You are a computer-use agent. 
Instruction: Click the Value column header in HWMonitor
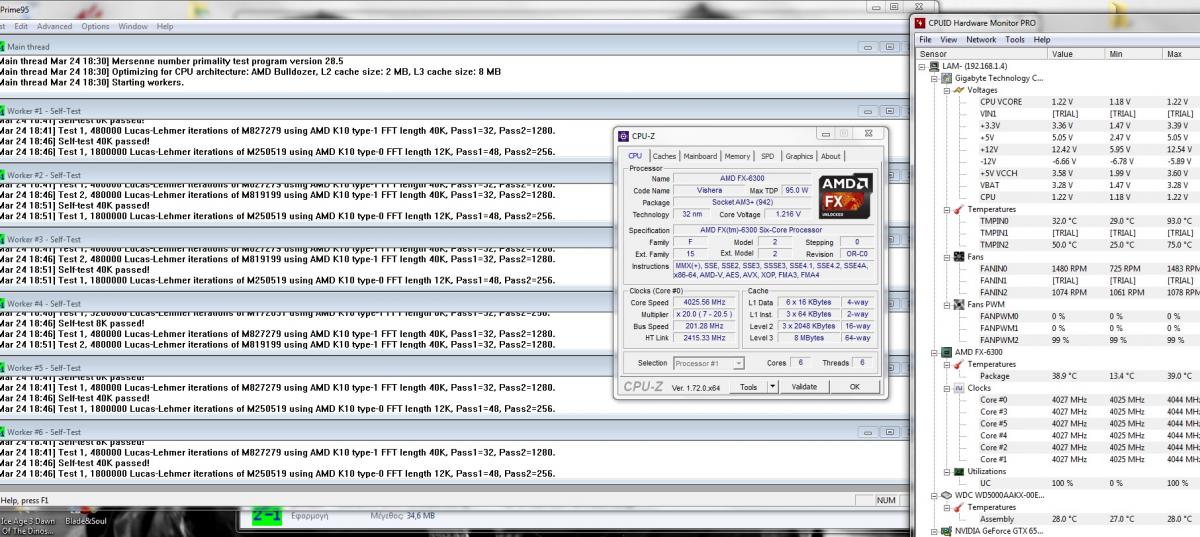tap(1076, 54)
